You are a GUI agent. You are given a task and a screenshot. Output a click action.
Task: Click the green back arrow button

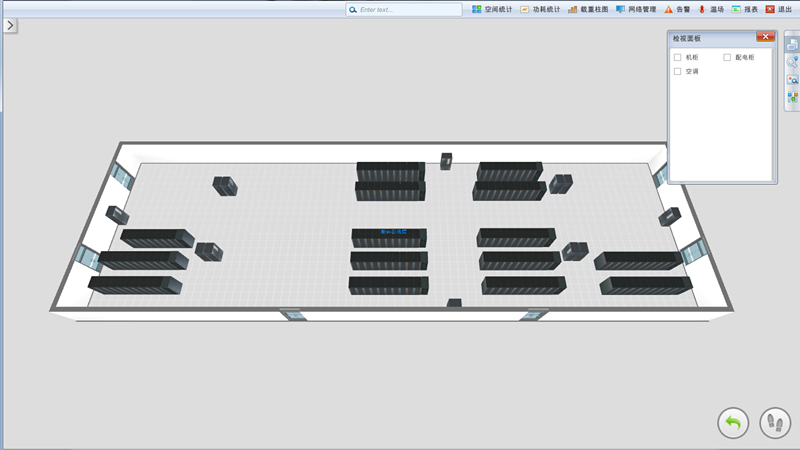[733, 422]
